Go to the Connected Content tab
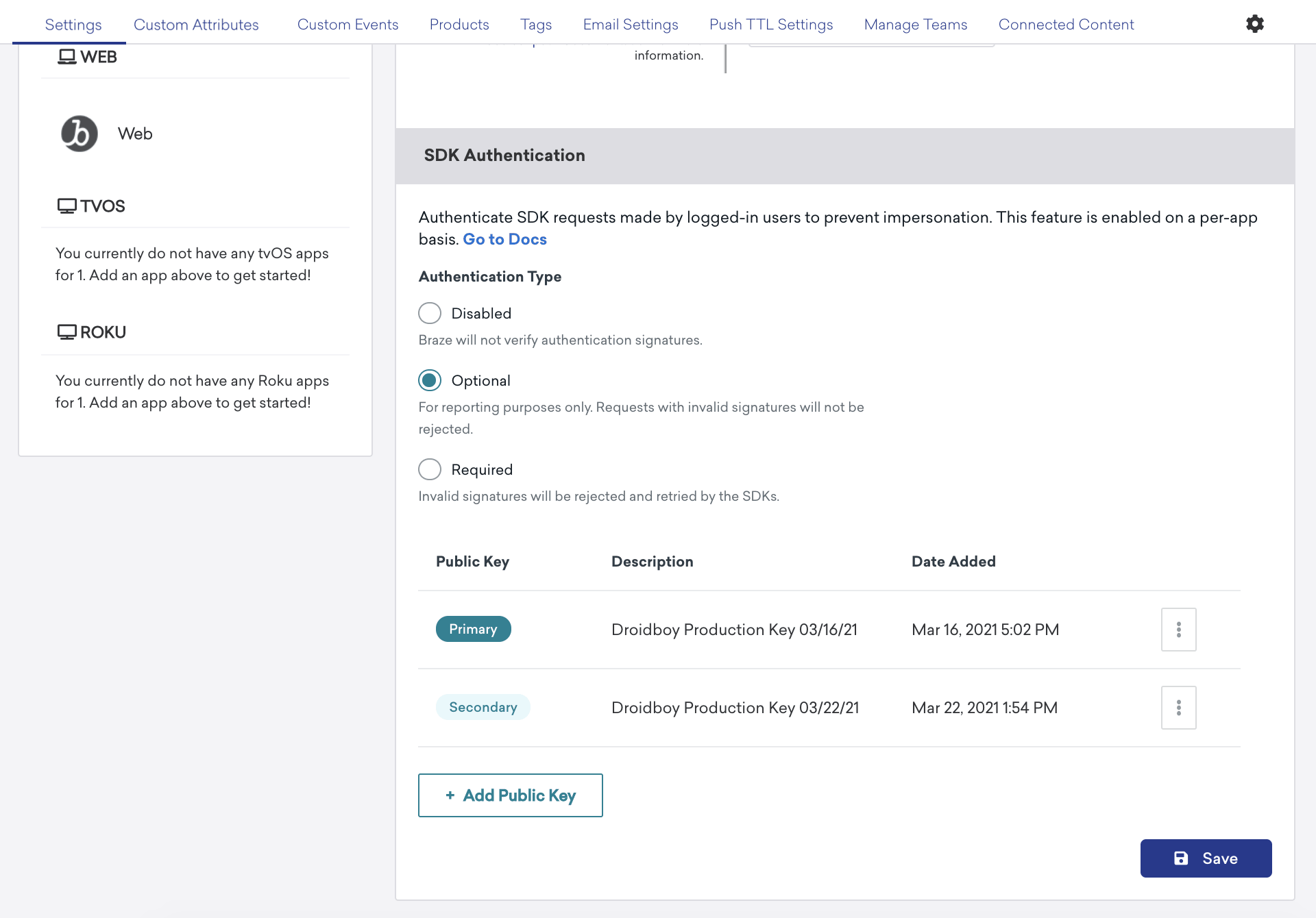The height and width of the screenshot is (918, 1316). coord(1066,25)
